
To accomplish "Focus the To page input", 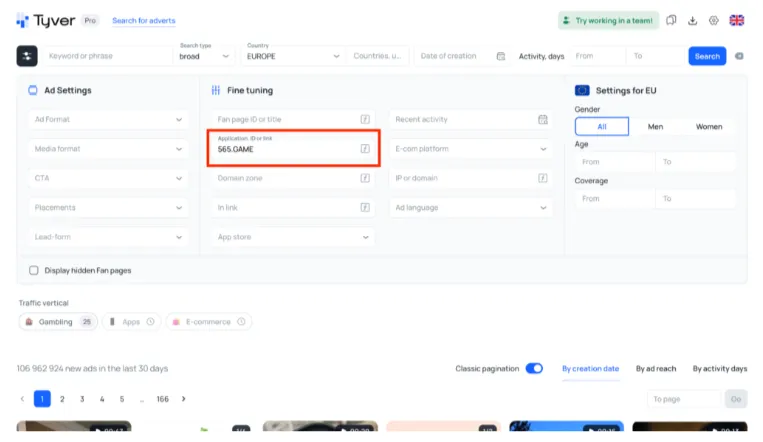I will [x=685, y=399].
